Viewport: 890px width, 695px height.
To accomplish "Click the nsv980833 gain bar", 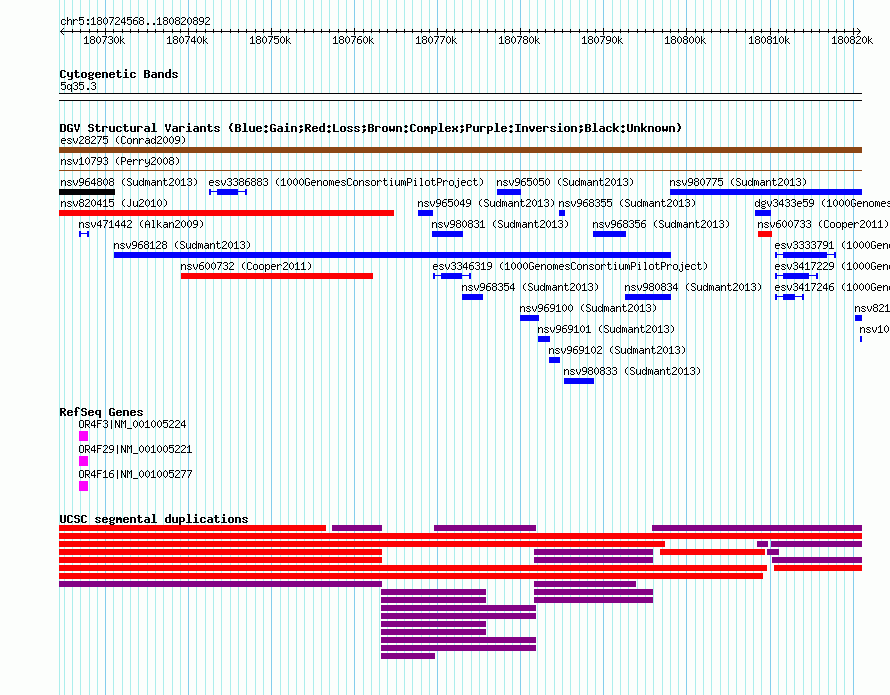I will [579, 381].
